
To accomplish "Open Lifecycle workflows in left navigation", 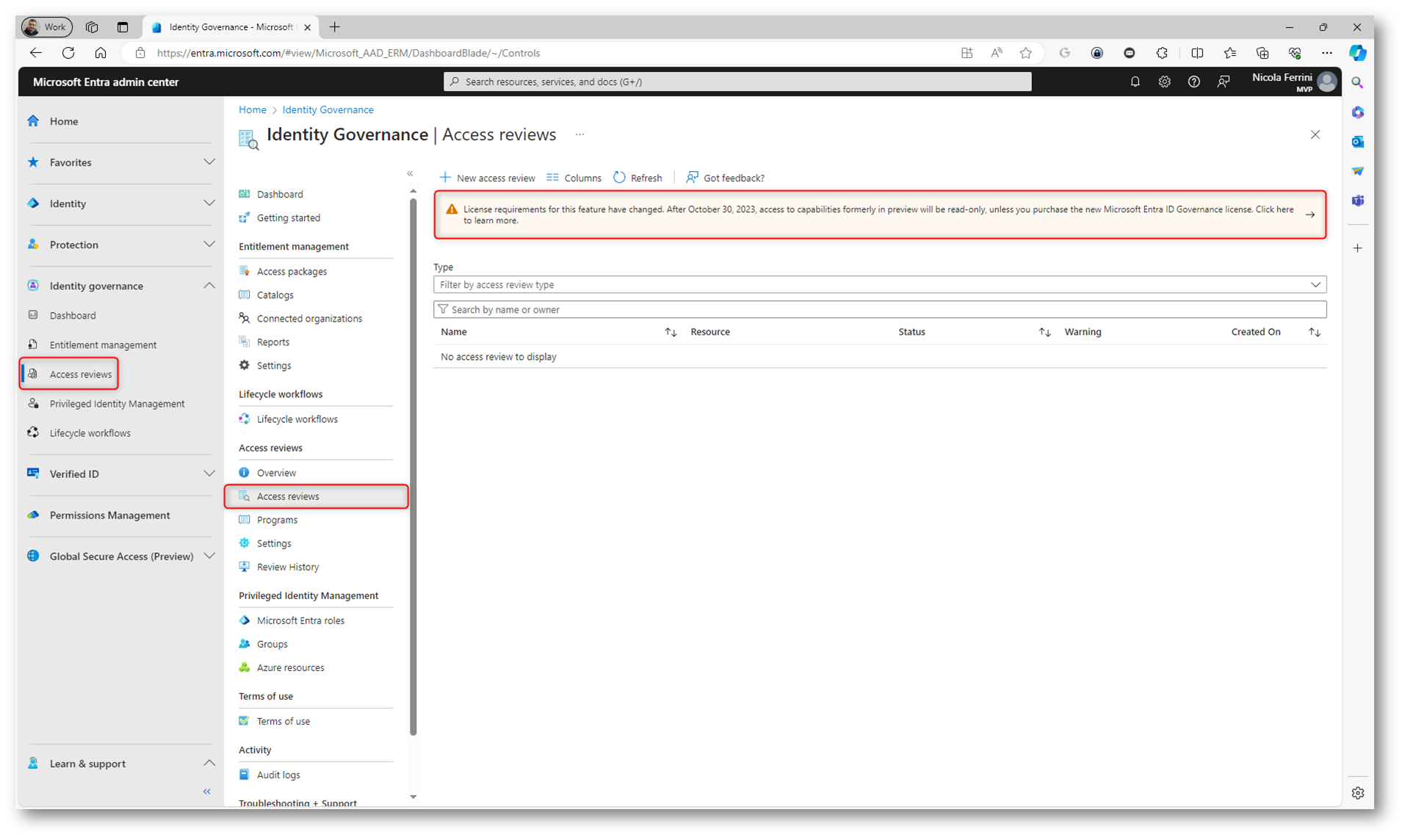I will 90,433.
